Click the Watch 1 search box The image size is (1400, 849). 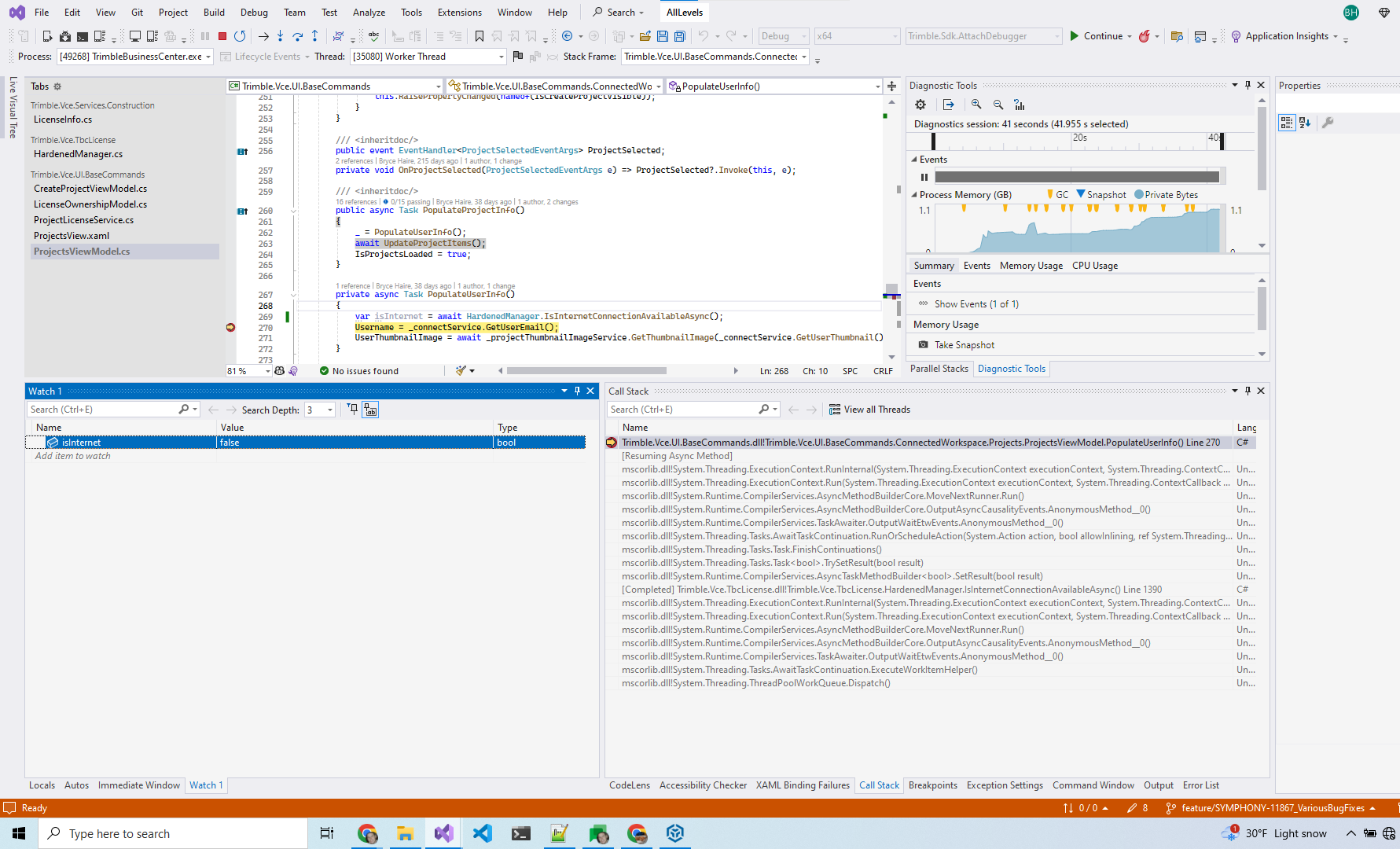[x=102, y=410]
